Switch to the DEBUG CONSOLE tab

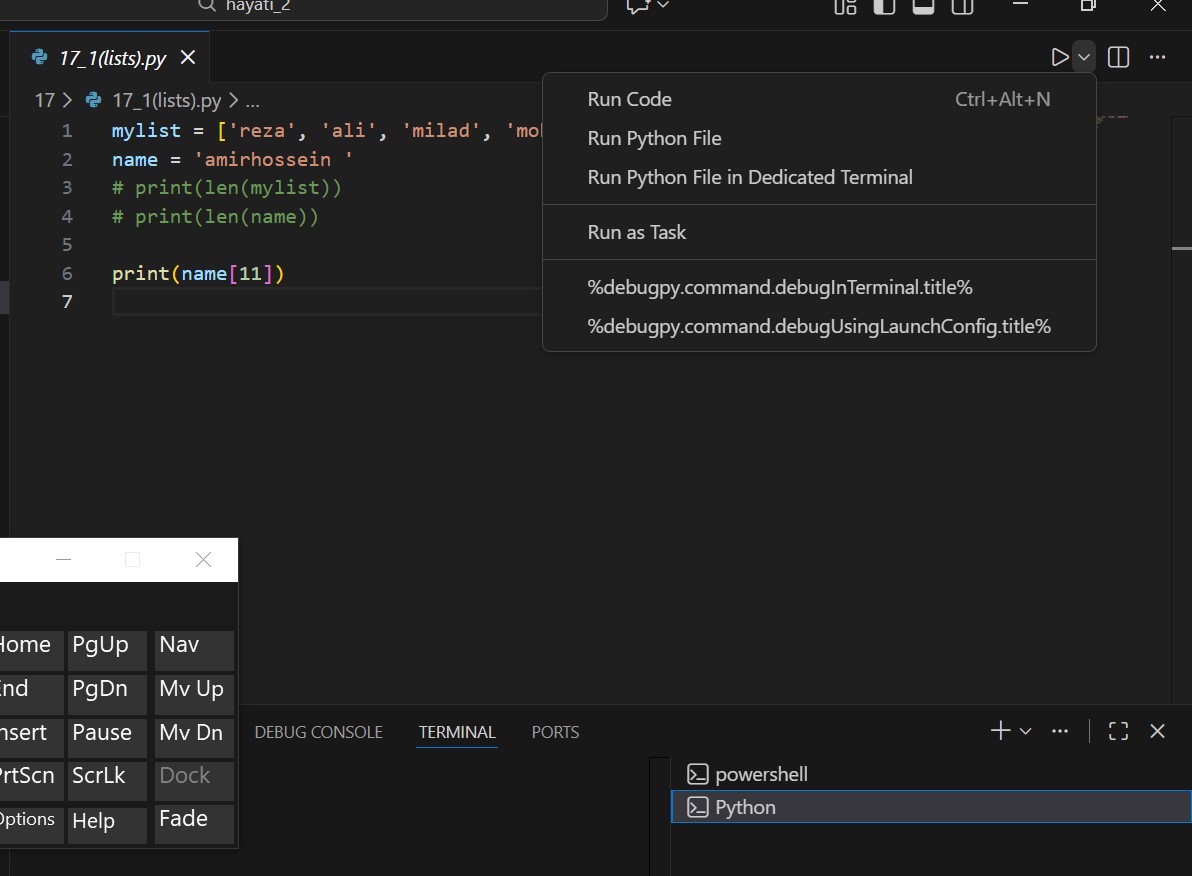click(x=318, y=732)
